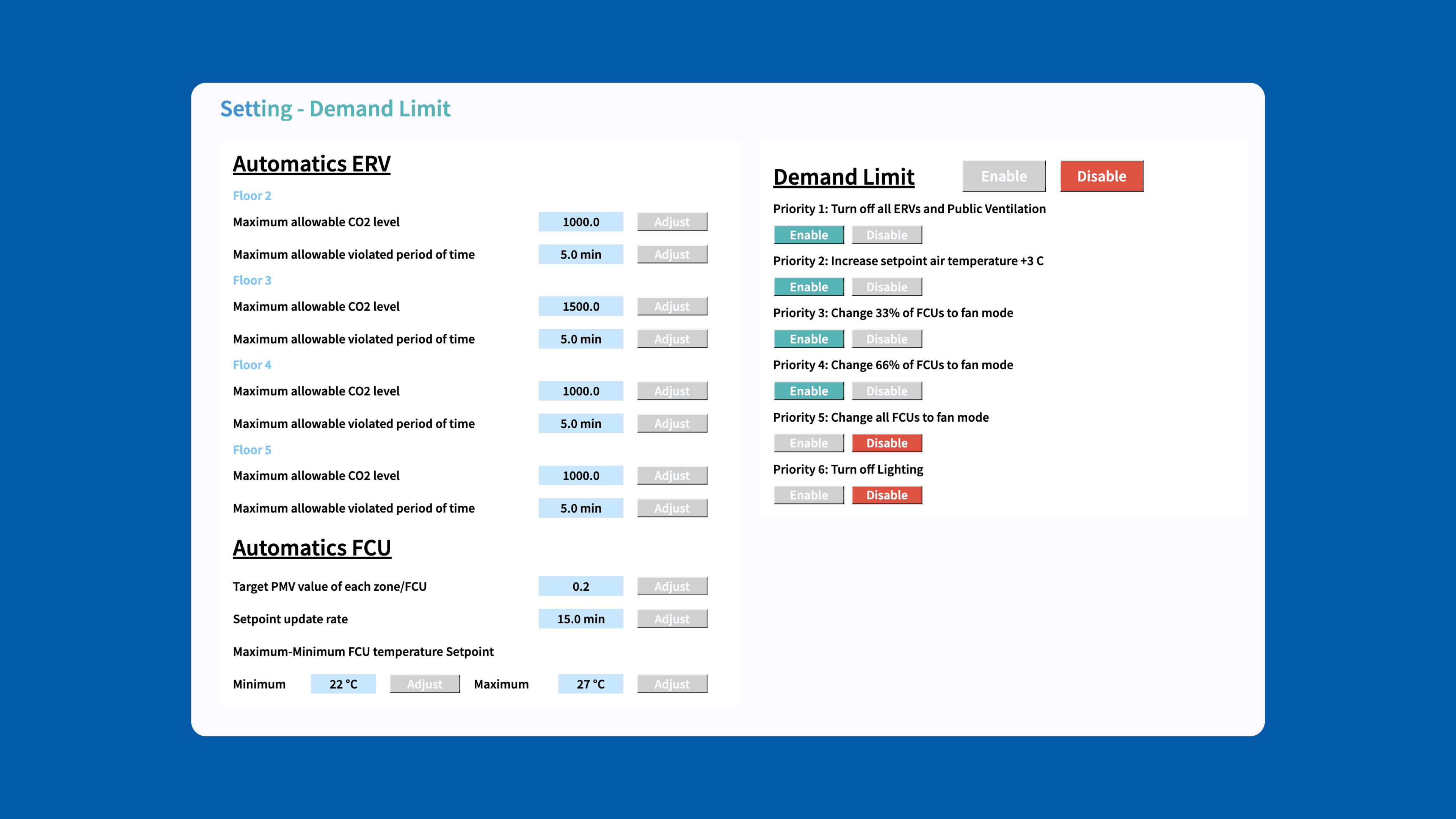Disable Priority 1 ERV turn-off
The width and height of the screenshot is (1456, 819).
(x=886, y=235)
